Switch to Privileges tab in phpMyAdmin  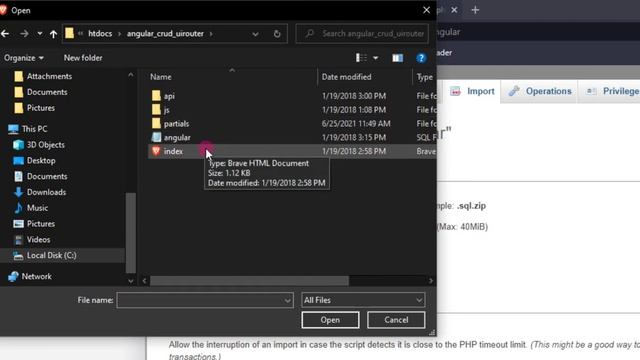611,91
